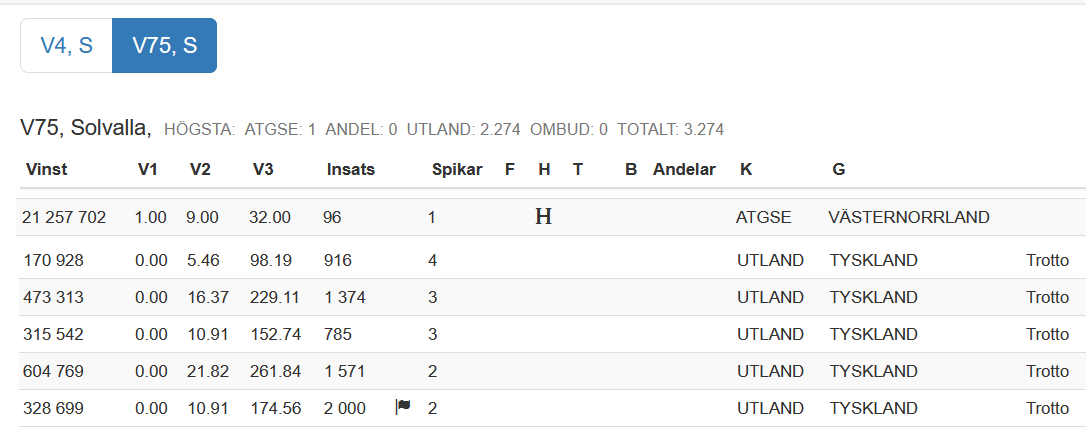Sort by the Insats column header
The height and width of the screenshot is (436, 1086).
click(351, 170)
